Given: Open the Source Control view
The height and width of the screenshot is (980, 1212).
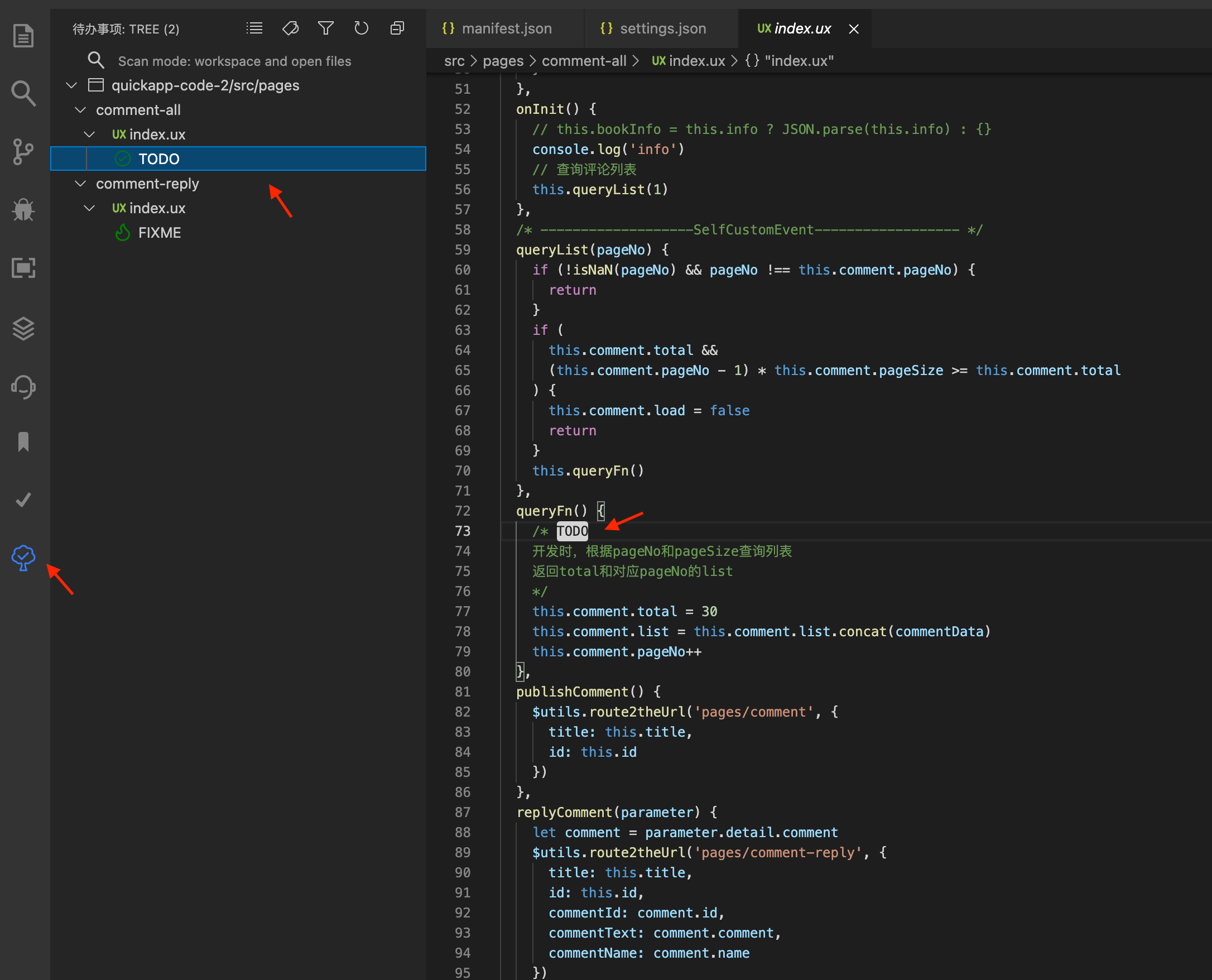Looking at the screenshot, I should (x=23, y=151).
